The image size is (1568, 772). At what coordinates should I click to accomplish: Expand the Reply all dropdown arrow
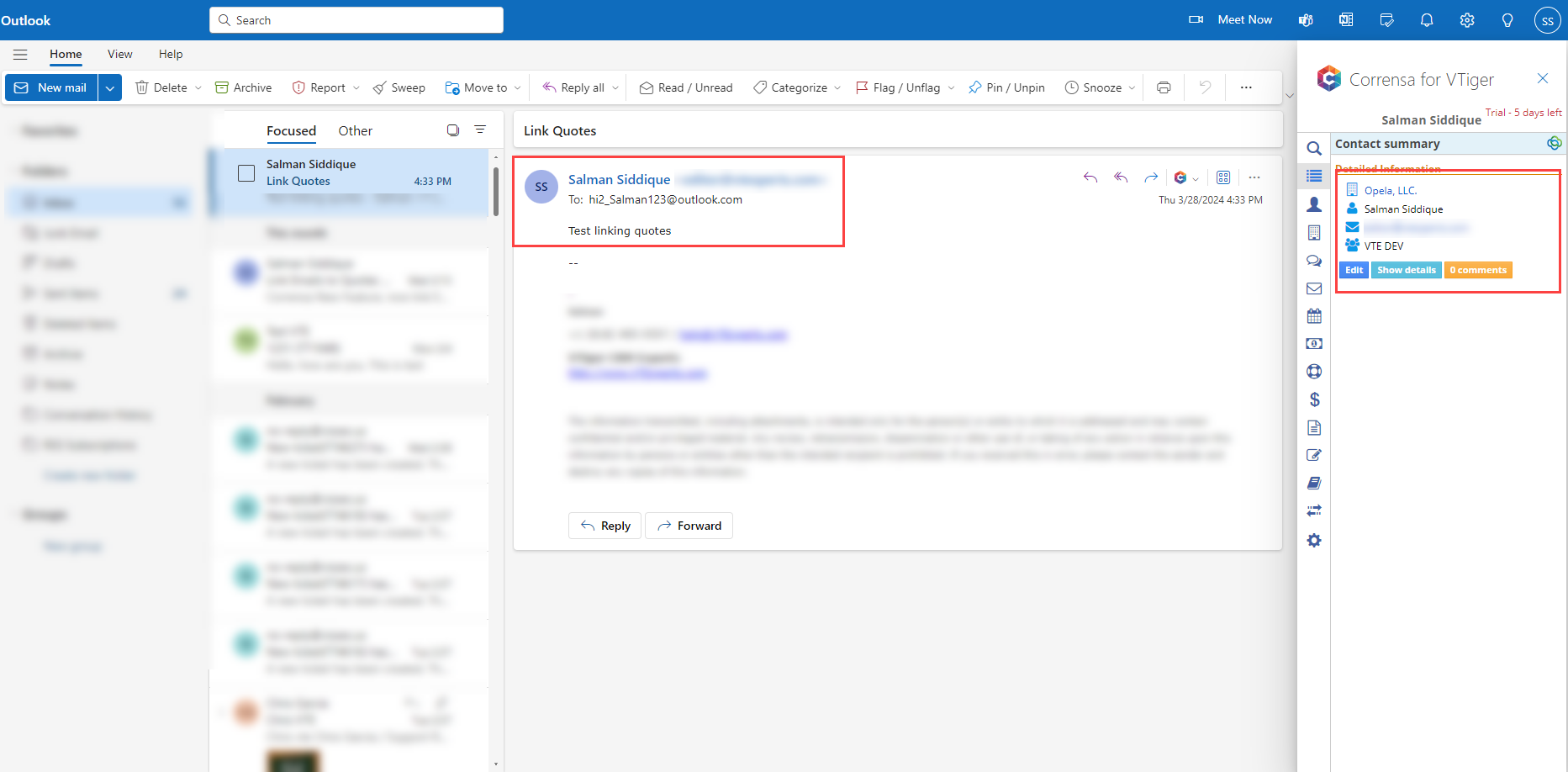615,87
